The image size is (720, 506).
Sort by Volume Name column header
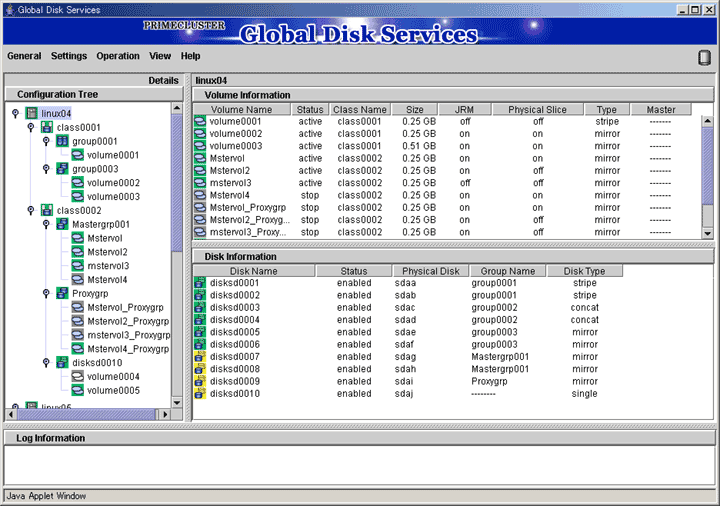[242, 109]
